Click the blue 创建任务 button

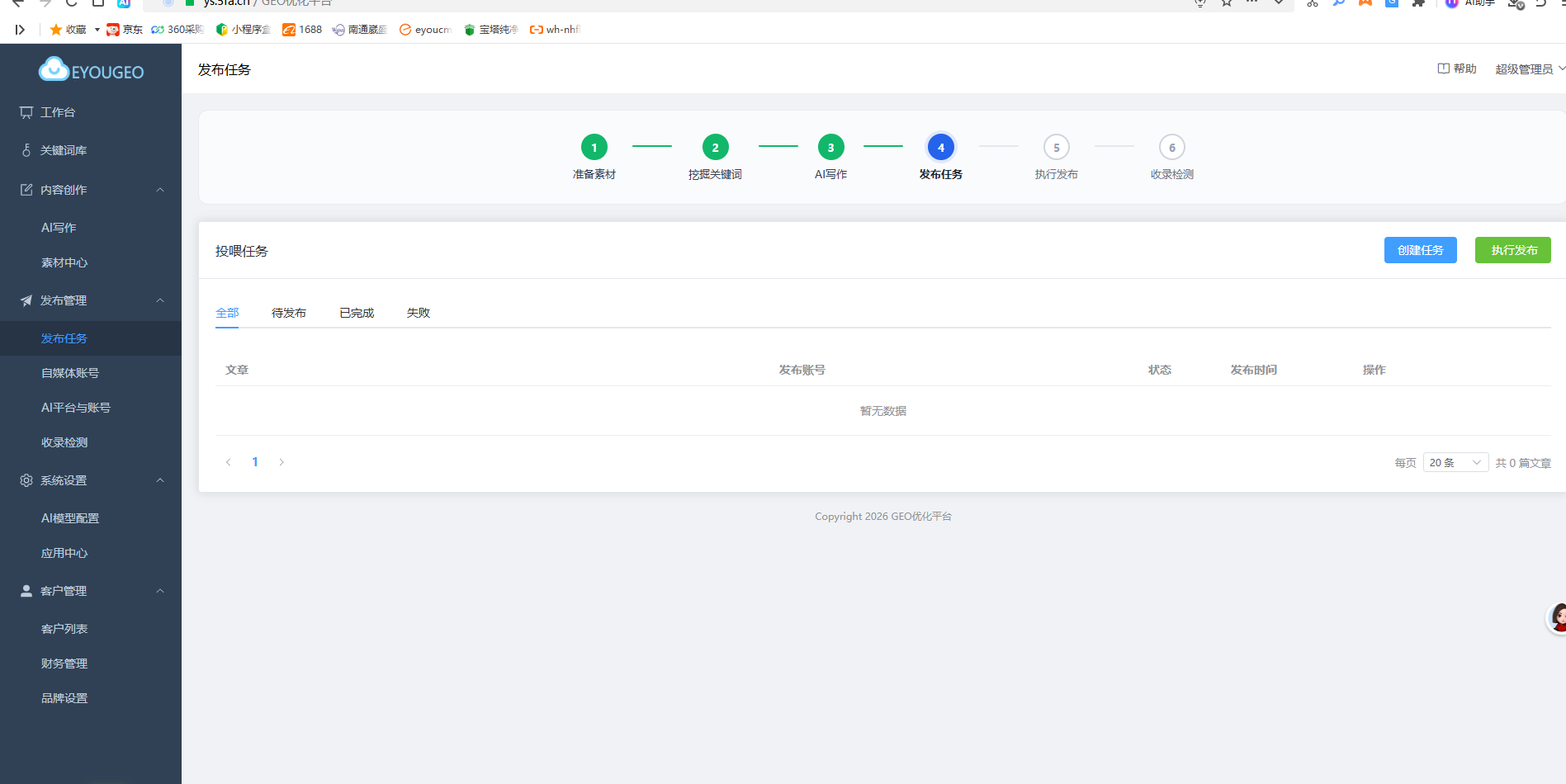[1420, 250]
